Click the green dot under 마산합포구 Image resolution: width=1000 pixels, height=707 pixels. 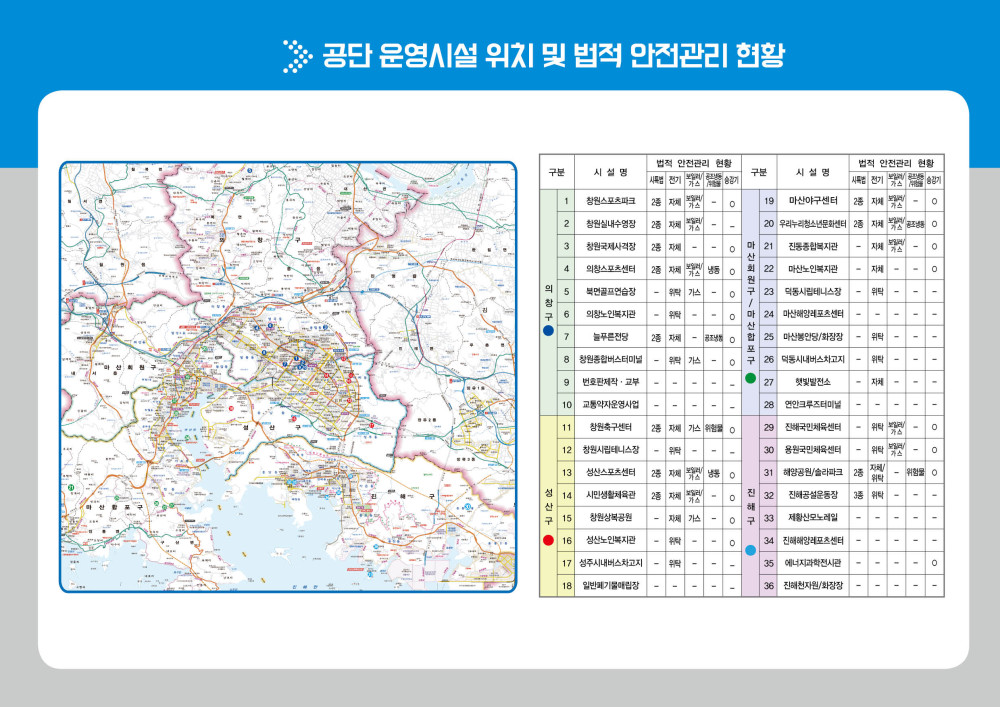750,378
